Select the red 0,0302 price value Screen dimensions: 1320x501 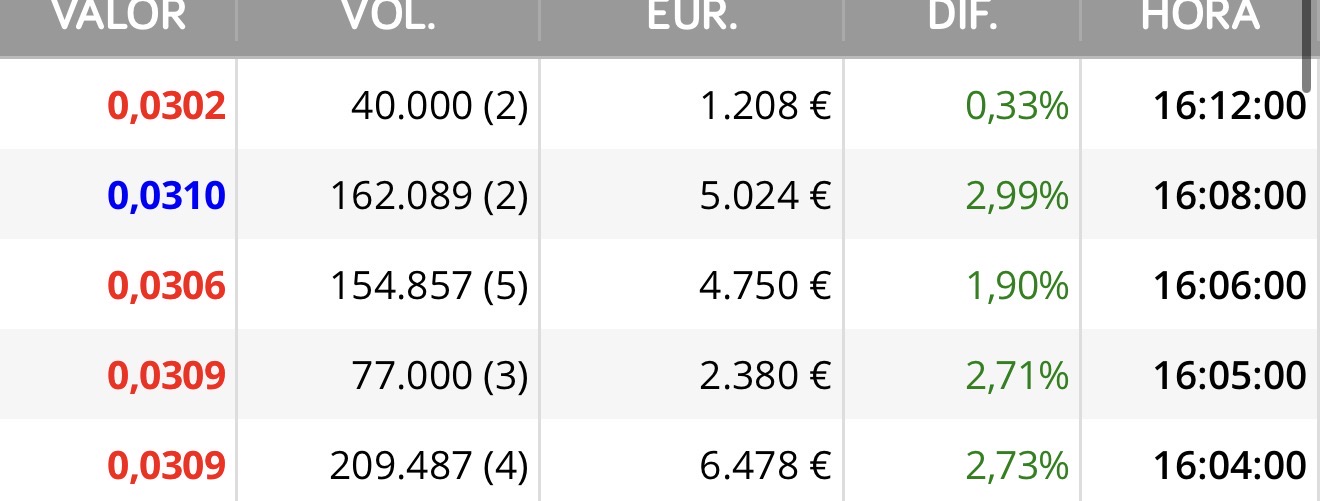coord(166,106)
